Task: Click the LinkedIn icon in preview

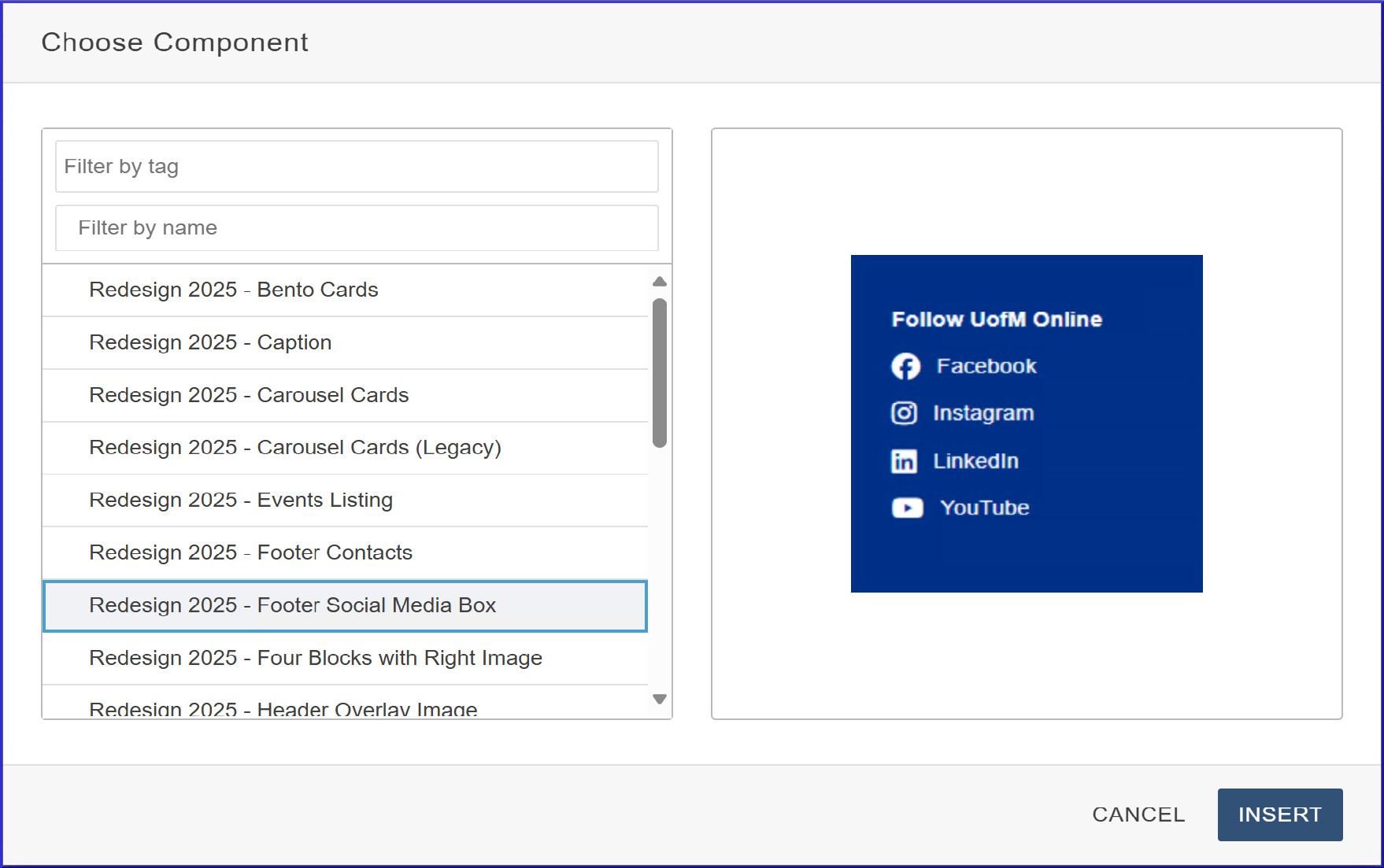Action: 904,461
